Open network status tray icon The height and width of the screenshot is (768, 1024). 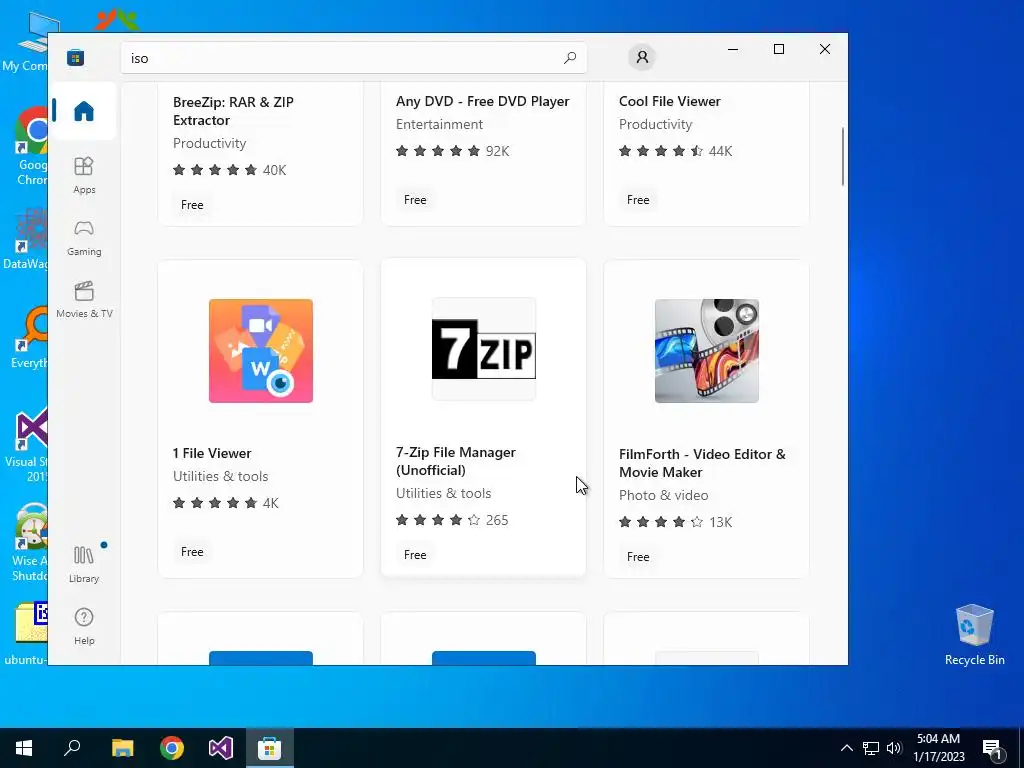pos(871,748)
